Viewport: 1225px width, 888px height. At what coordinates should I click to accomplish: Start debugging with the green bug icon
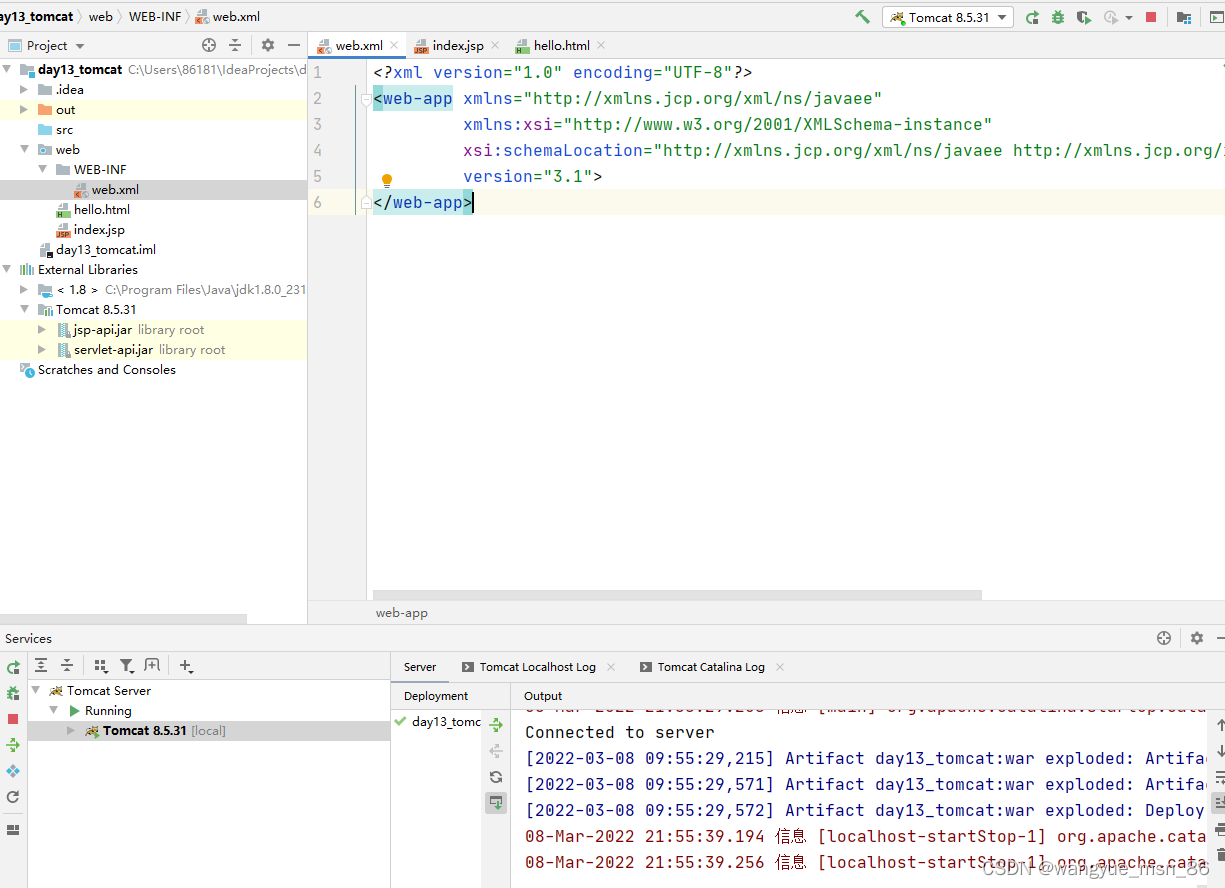pos(1058,17)
